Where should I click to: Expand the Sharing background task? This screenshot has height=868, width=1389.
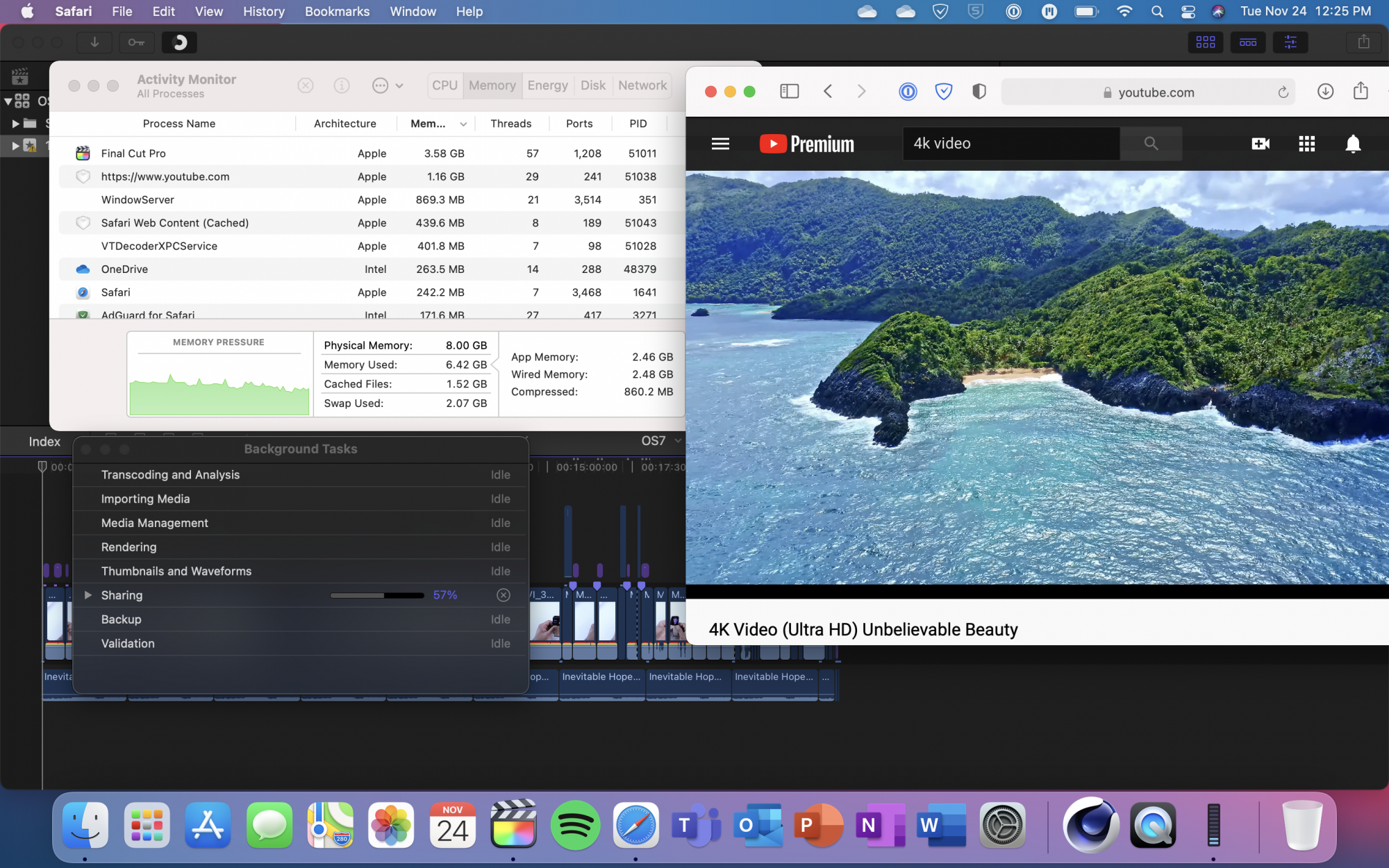[87, 595]
